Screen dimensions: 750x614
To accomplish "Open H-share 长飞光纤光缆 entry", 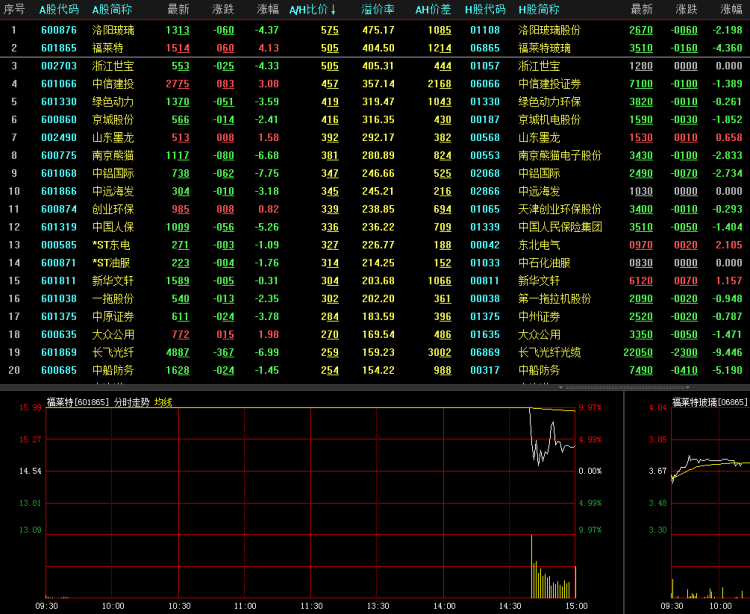I will click(x=549, y=353).
